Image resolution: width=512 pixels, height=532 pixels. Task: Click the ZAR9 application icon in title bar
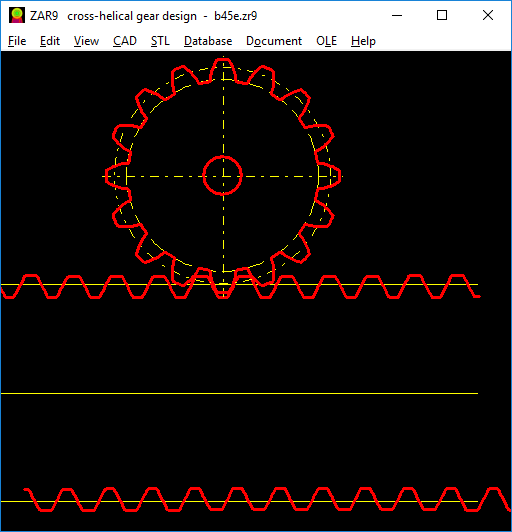click(17, 15)
